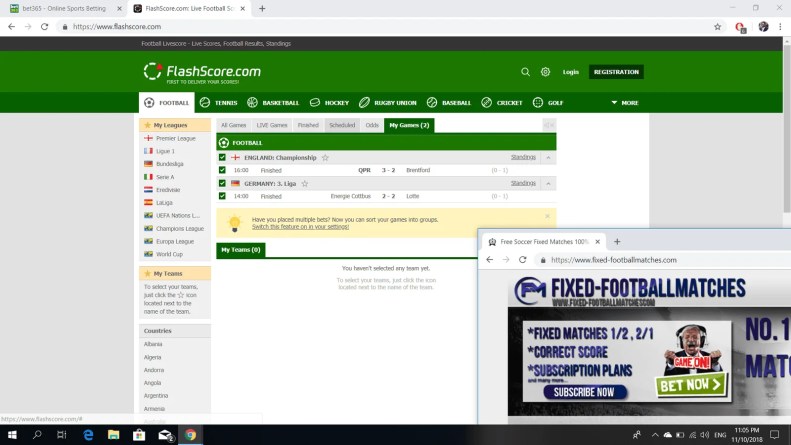Click the Chrome profile avatar icon
The width and height of the screenshot is (791, 445).
(x=763, y=27)
